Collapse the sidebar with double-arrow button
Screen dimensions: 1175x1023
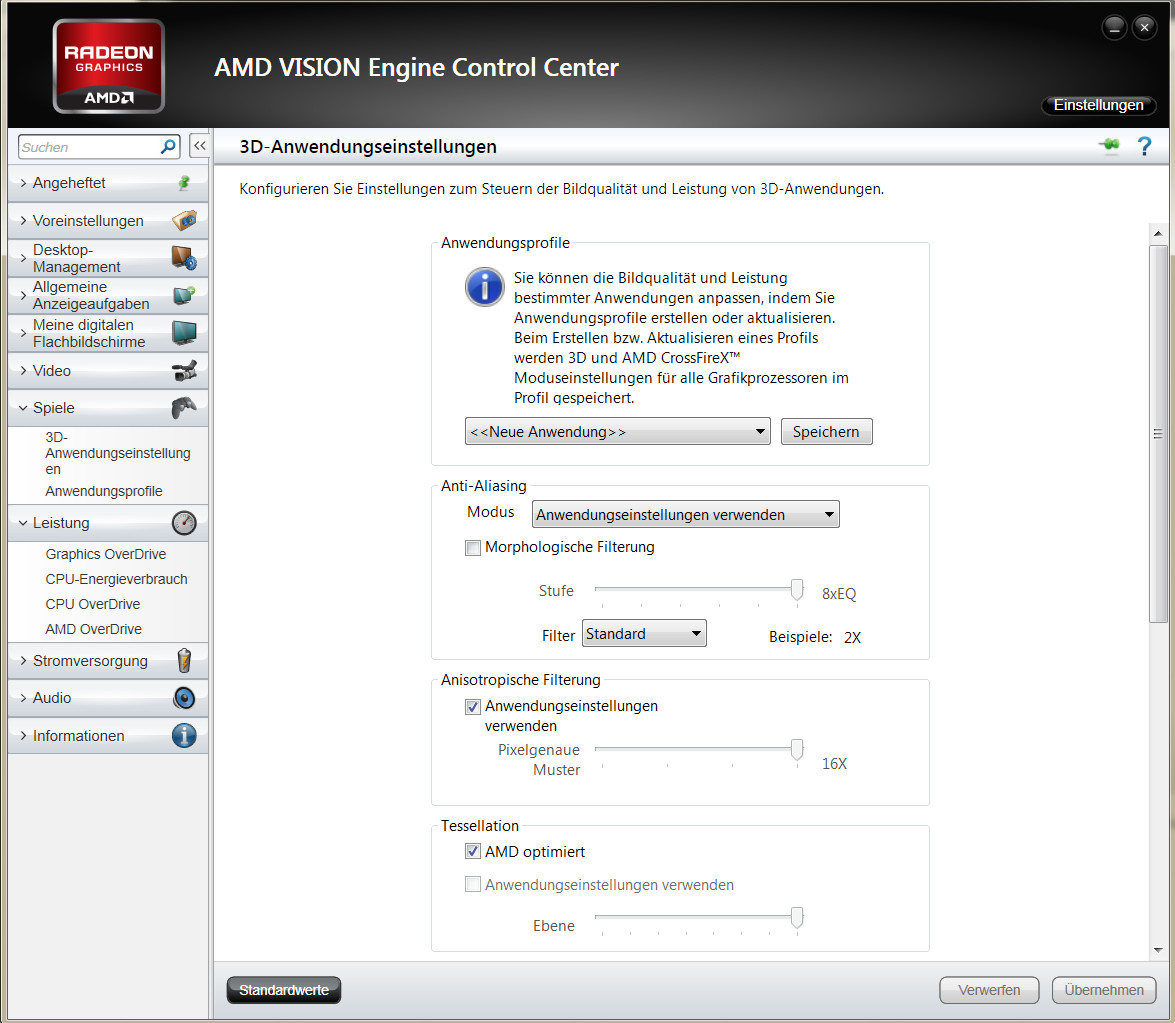(x=199, y=145)
